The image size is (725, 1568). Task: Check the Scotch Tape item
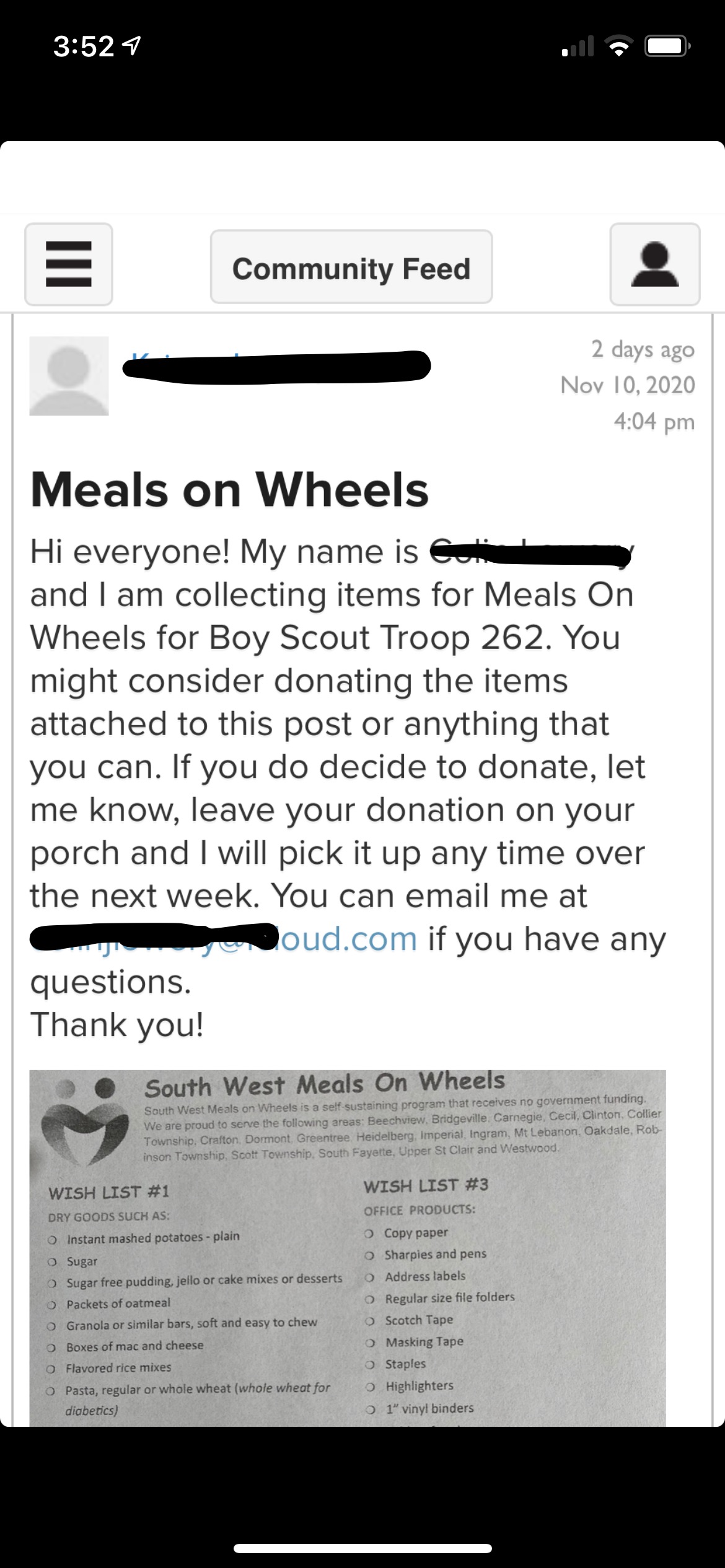370,1321
